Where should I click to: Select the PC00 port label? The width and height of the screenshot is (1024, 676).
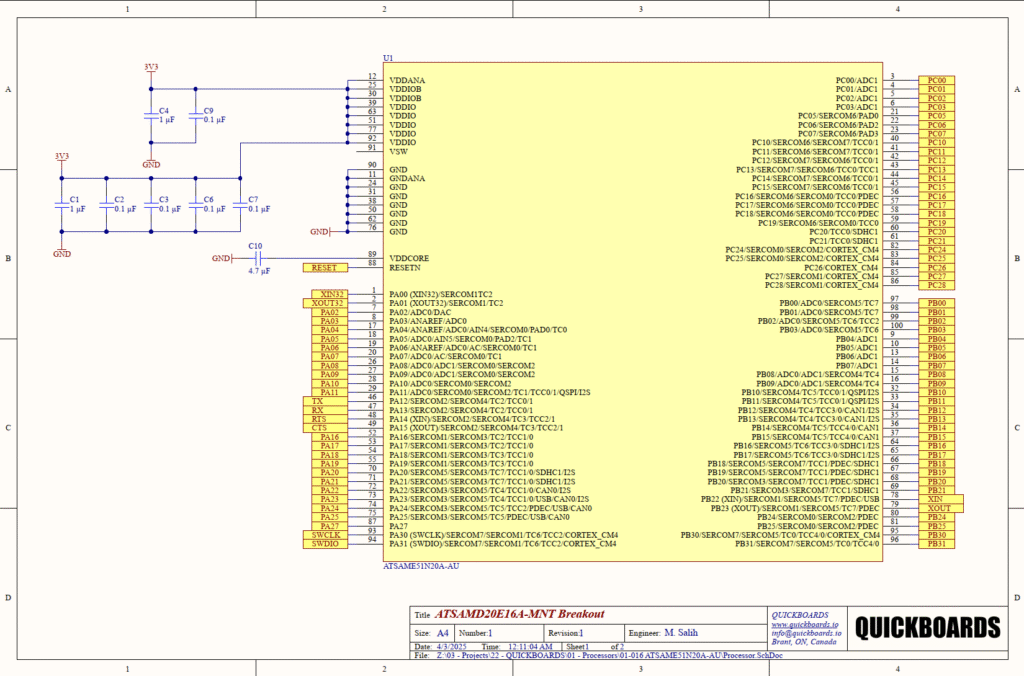tap(936, 80)
